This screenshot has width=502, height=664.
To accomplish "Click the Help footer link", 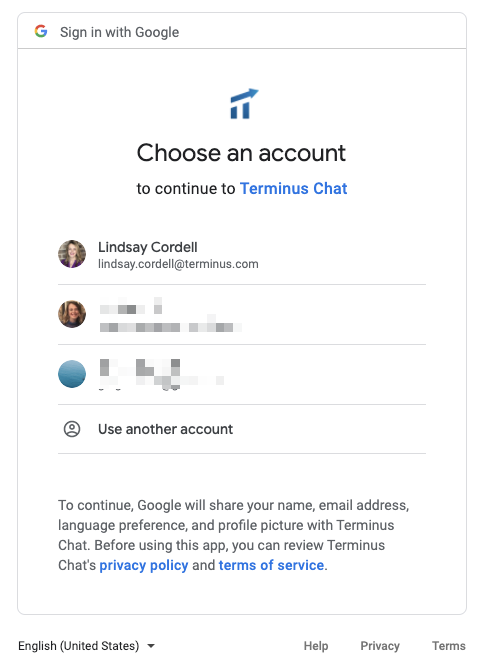I will (316, 646).
